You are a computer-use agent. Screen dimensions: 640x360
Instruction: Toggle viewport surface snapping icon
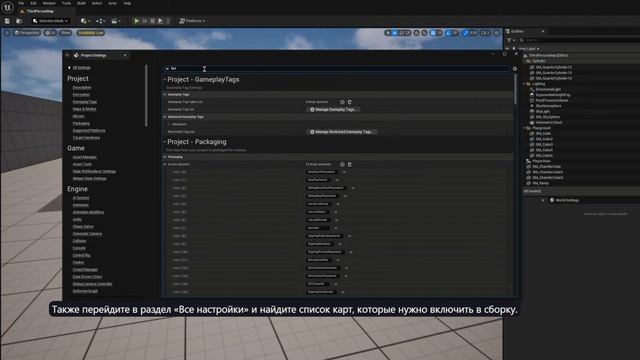coord(424,33)
